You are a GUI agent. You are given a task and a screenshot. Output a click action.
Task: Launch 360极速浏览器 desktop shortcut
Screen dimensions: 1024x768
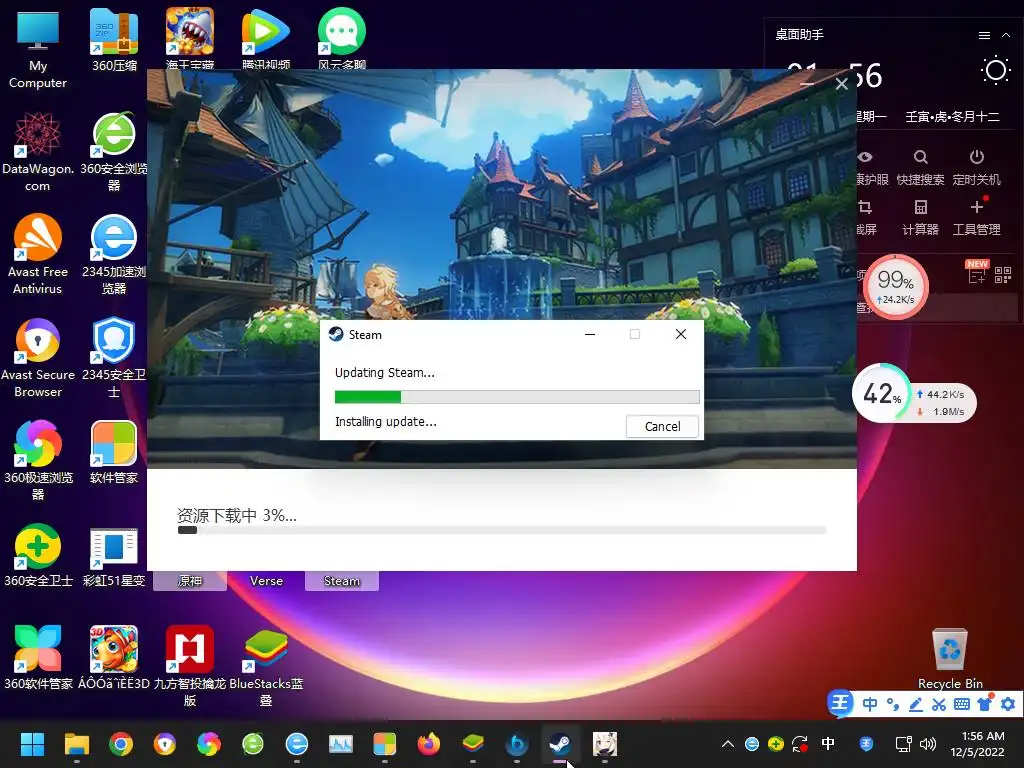(x=37, y=460)
